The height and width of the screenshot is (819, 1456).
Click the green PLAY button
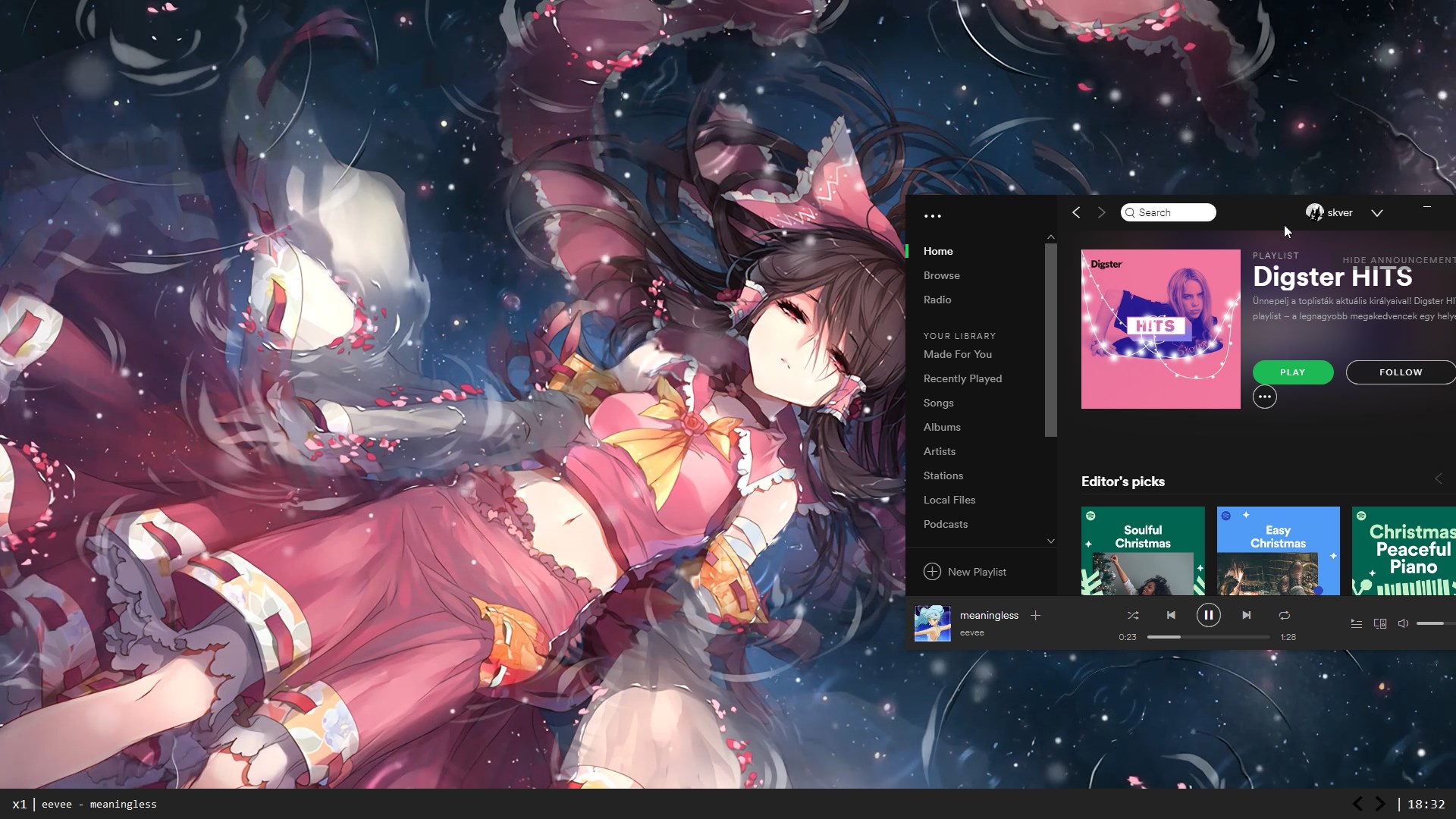tap(1292, 372)
